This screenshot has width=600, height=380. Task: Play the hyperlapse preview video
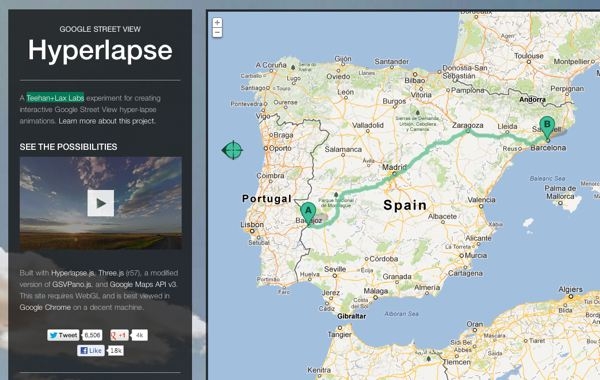(x=101, y=203)
